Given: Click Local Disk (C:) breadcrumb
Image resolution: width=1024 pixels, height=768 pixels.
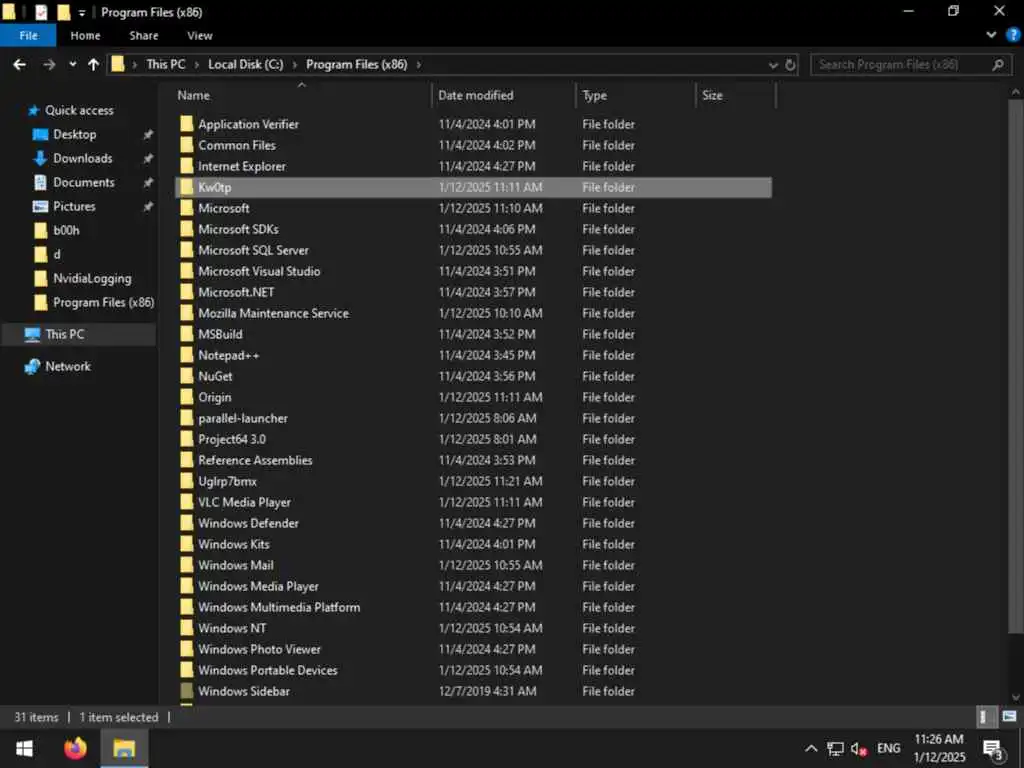Looking at the screenshot, I should [246, 65].
